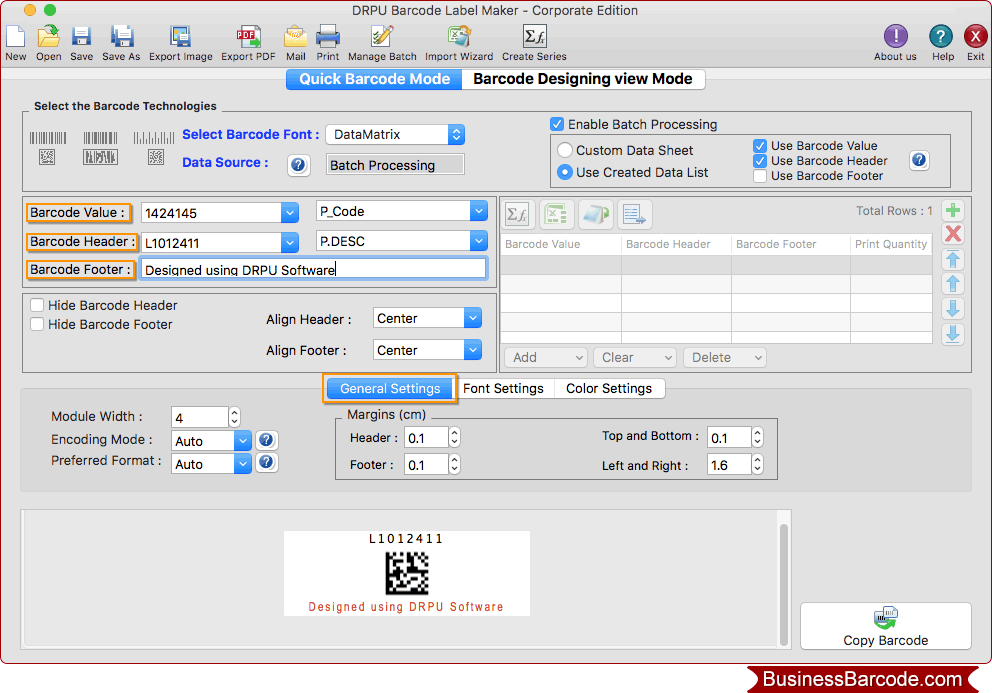Check Hide Barcode Header option

(x=37, y=305)
